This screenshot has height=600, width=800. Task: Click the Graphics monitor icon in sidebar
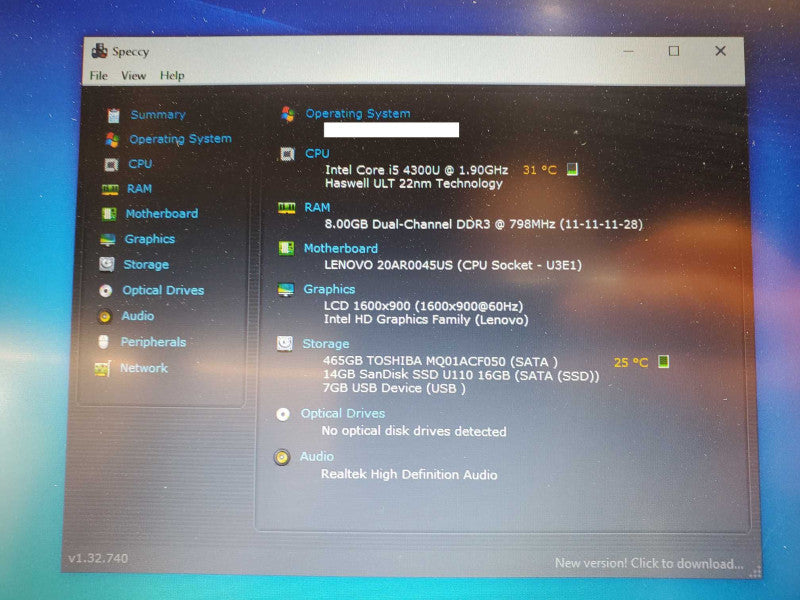click(x=108, y=239)
